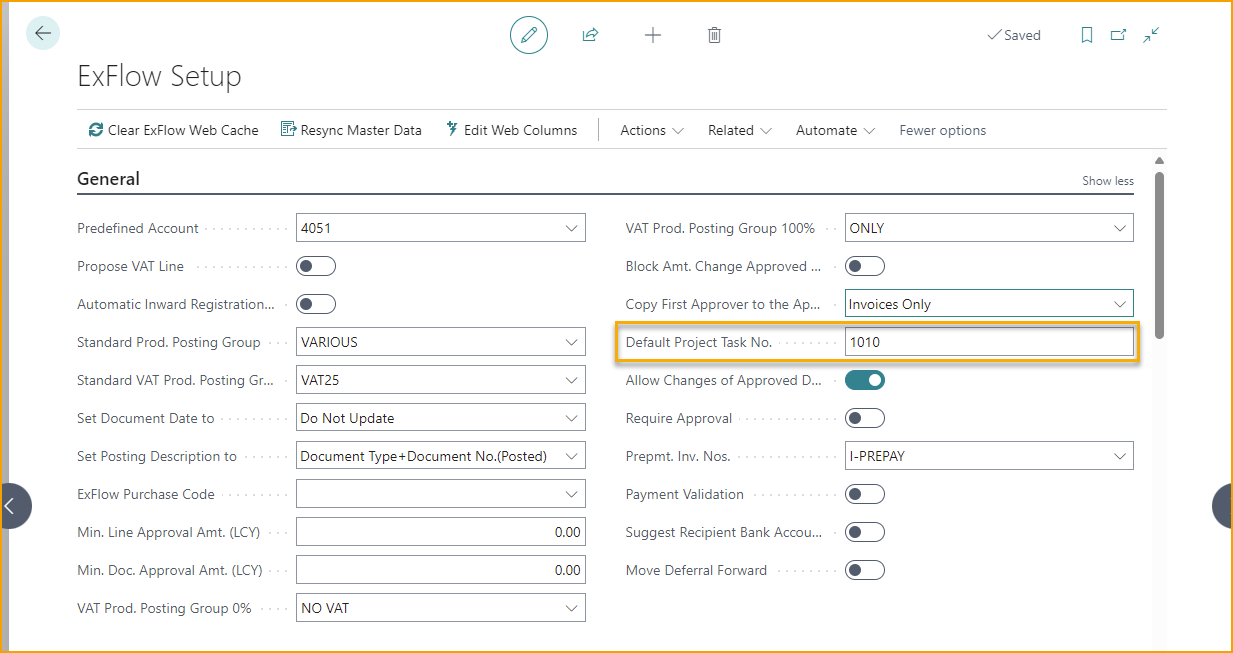Click the share icon
Viewport: 1233px width, 653px height.
(x=590, y=35)
